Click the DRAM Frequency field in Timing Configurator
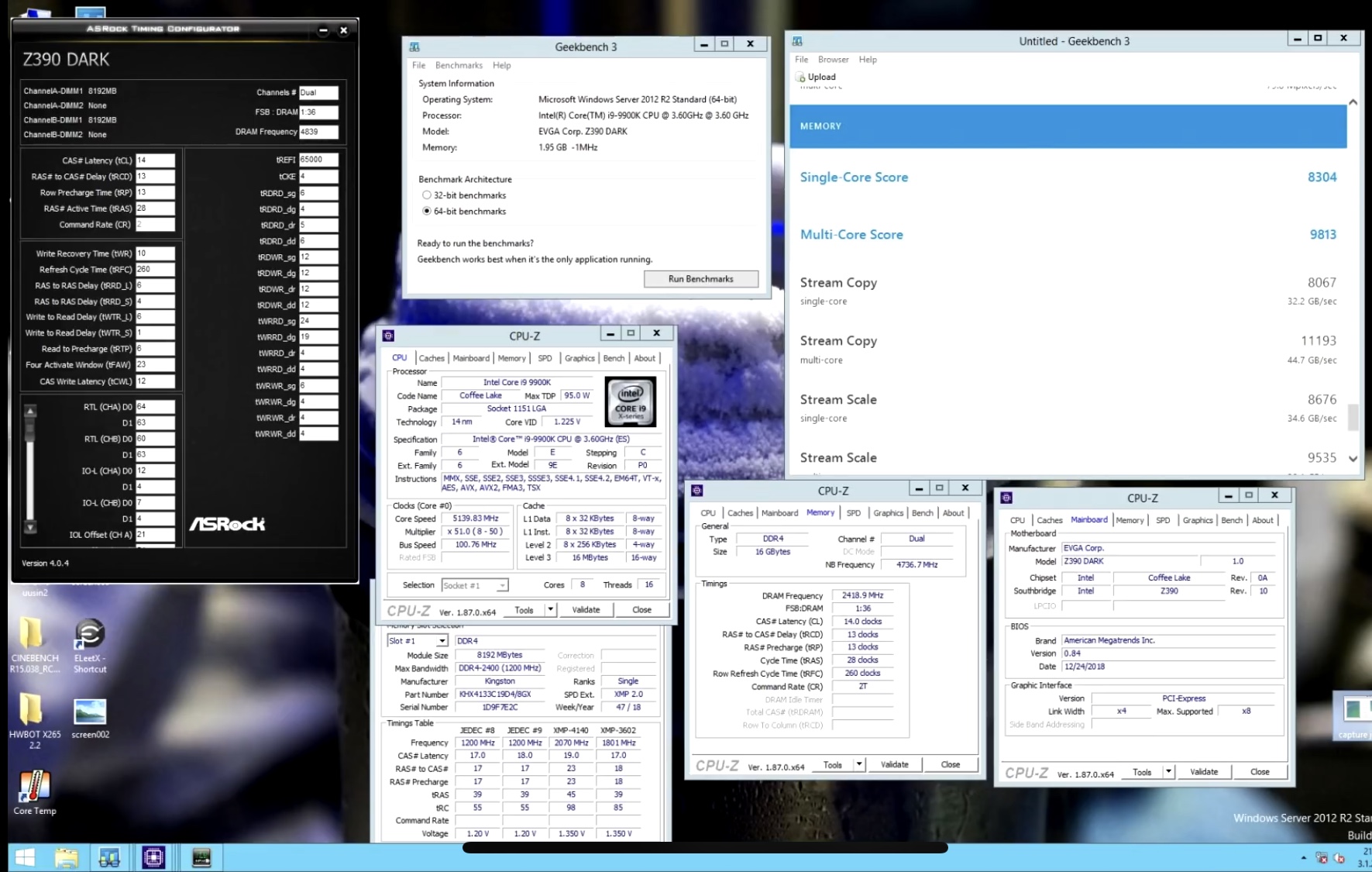The height and width of the screenshot is (872, 1372). (x=318, y=132)
